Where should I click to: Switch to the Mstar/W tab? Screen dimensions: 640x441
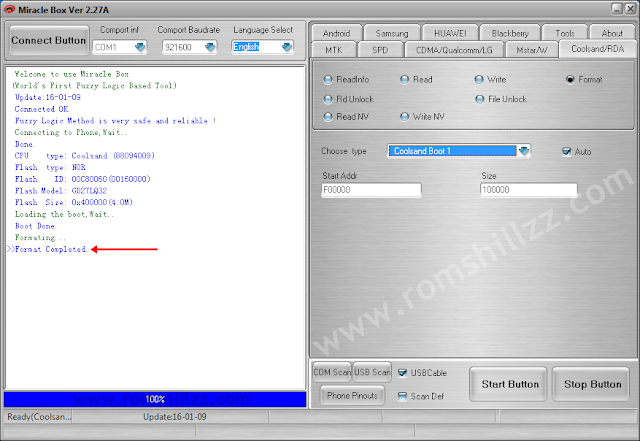531,50
